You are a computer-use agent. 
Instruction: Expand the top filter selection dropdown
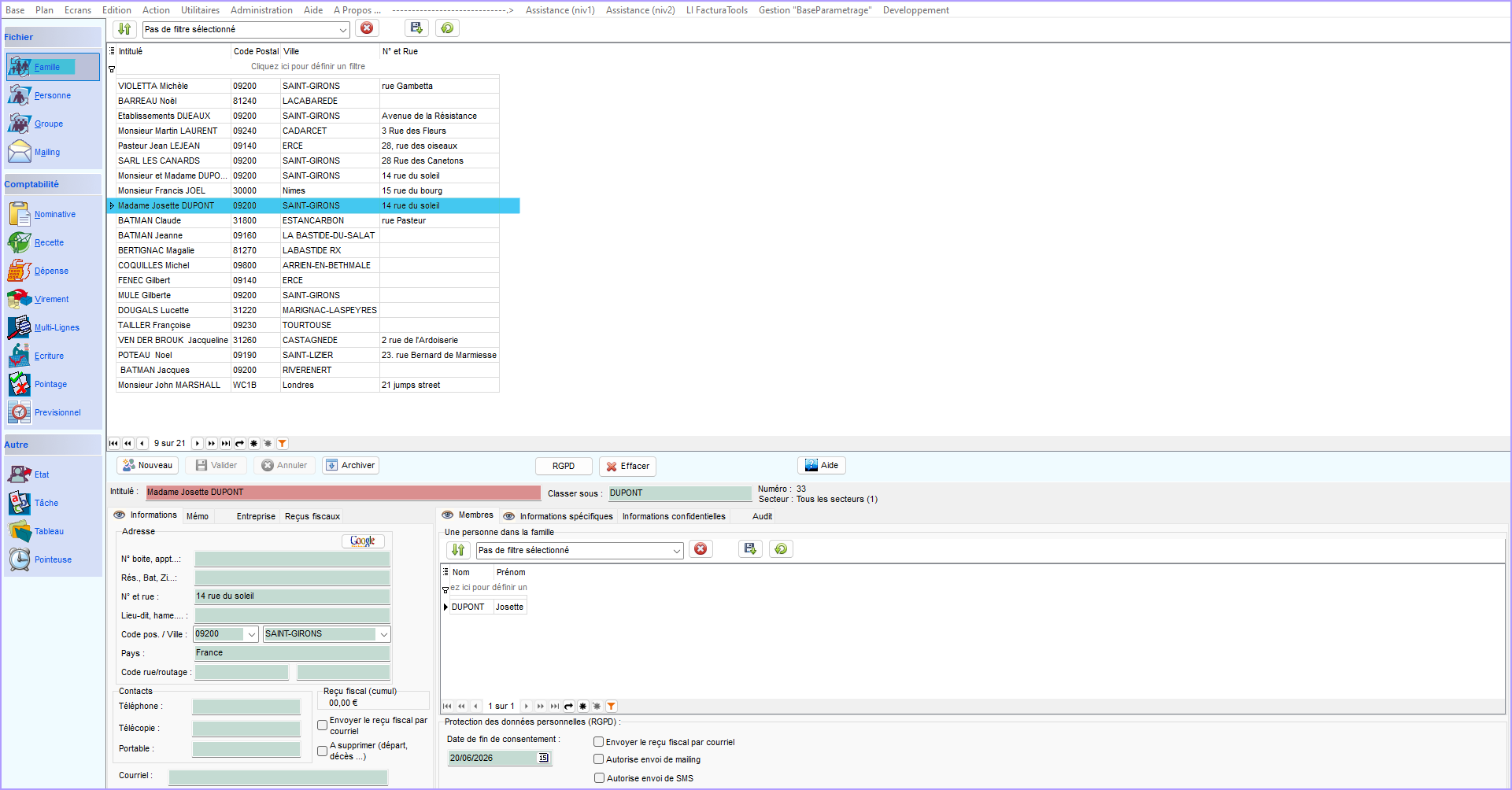(x=343, y=30)
